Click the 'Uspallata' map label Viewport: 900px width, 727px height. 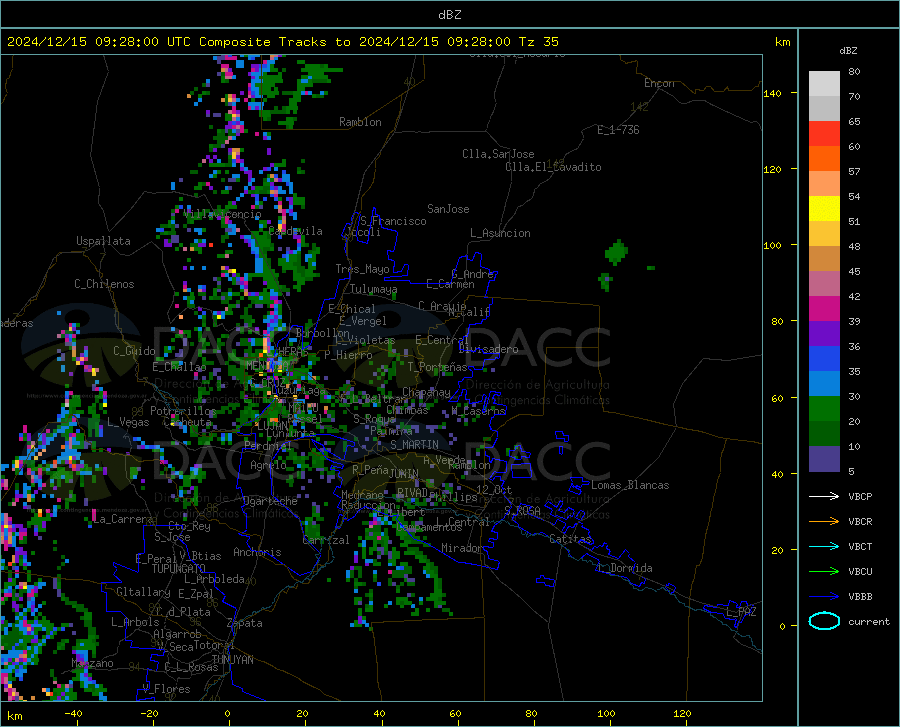click(103, 242)
